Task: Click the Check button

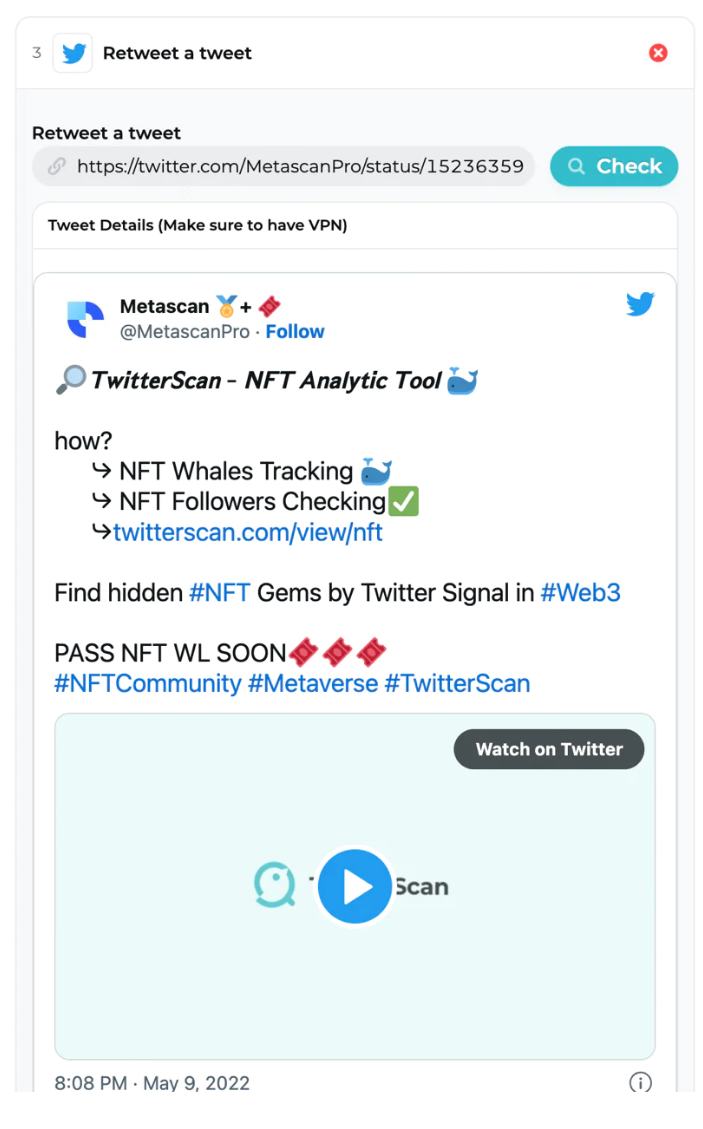Action: [614, 166]
